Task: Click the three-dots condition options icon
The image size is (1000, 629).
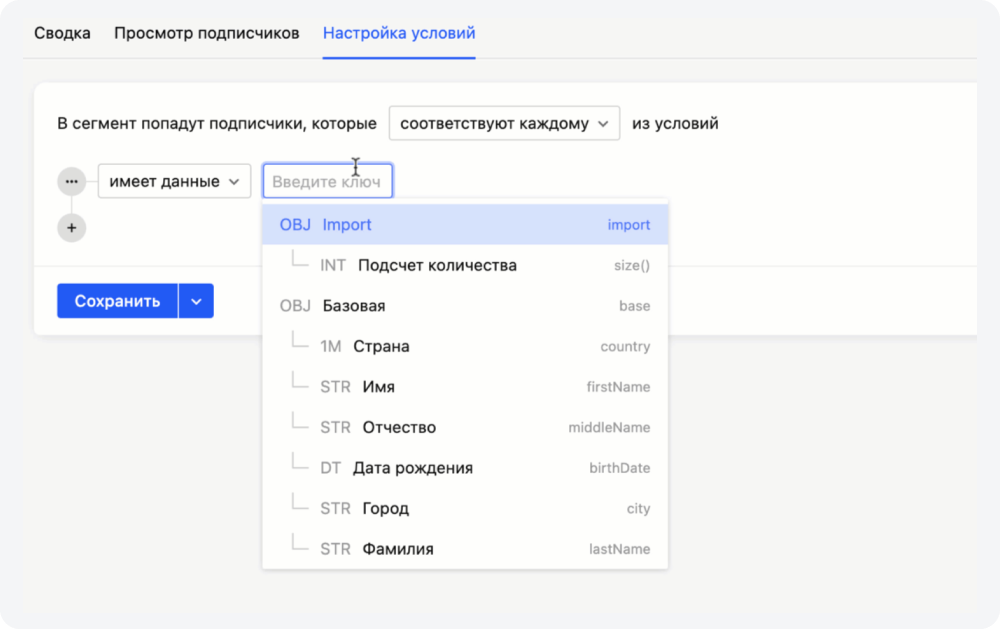Action: (71, 182)
